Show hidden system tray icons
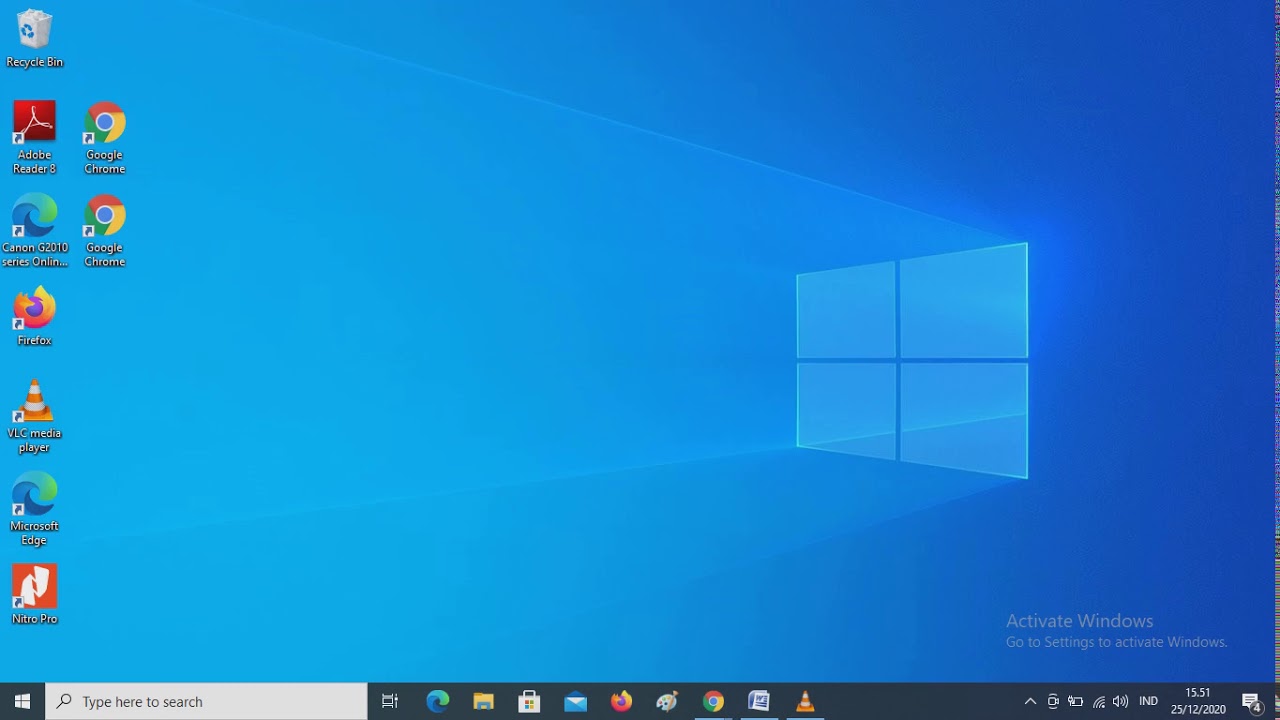This screenshot has width=1280, height=720. pos(1030,701)
